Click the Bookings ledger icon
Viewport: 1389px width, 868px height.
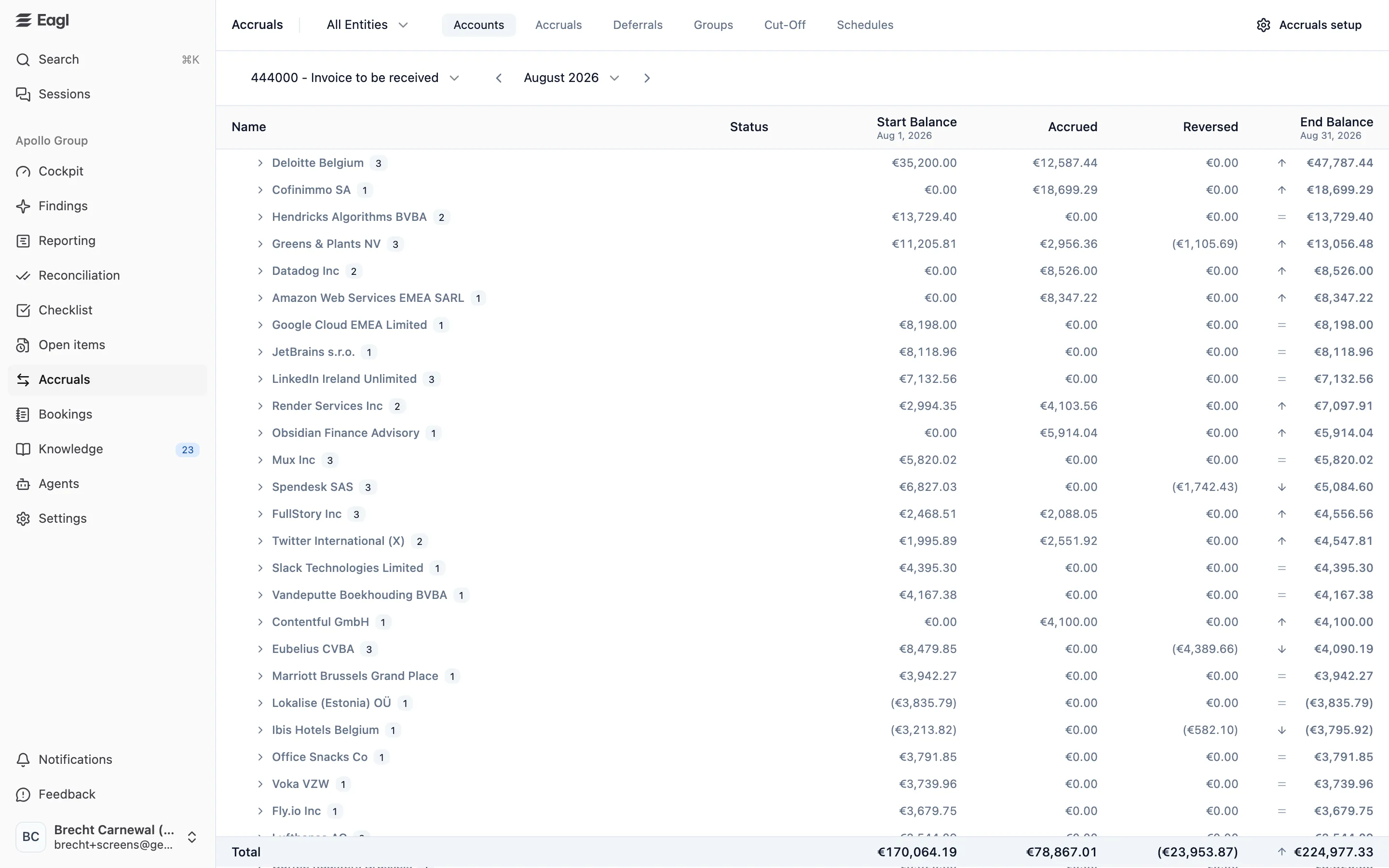(x=23, y=415)
